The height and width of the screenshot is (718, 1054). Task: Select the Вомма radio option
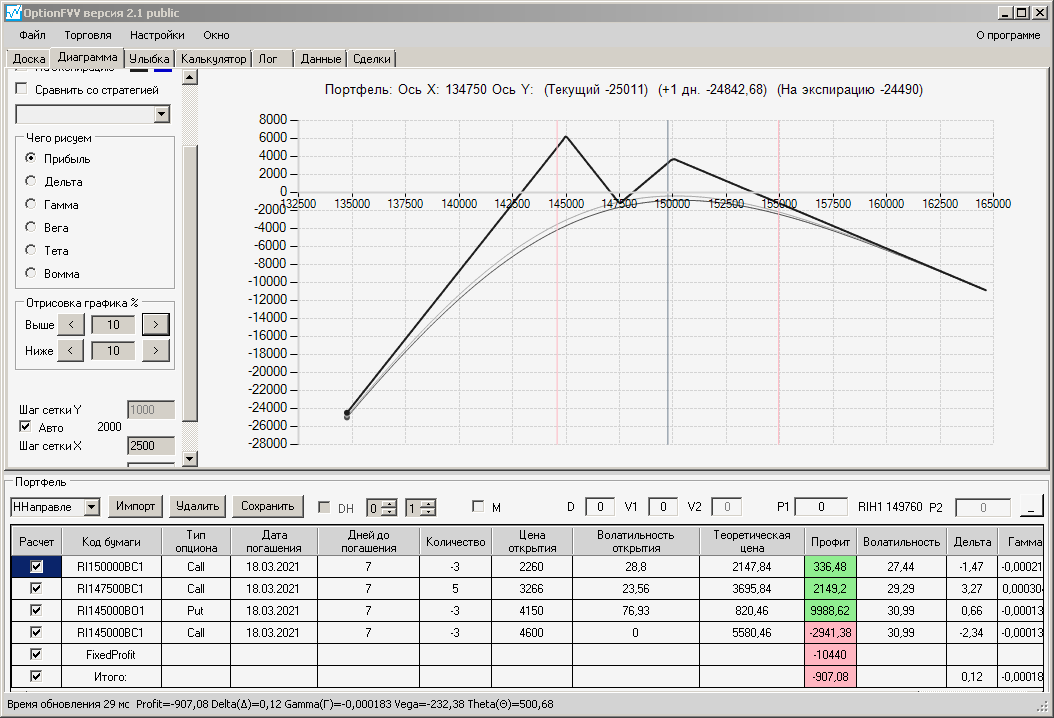tap(31, 273)
